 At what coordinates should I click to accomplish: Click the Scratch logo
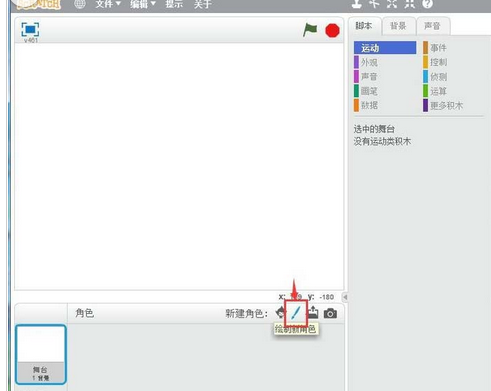pyautogui.click(x=39, y=4)
